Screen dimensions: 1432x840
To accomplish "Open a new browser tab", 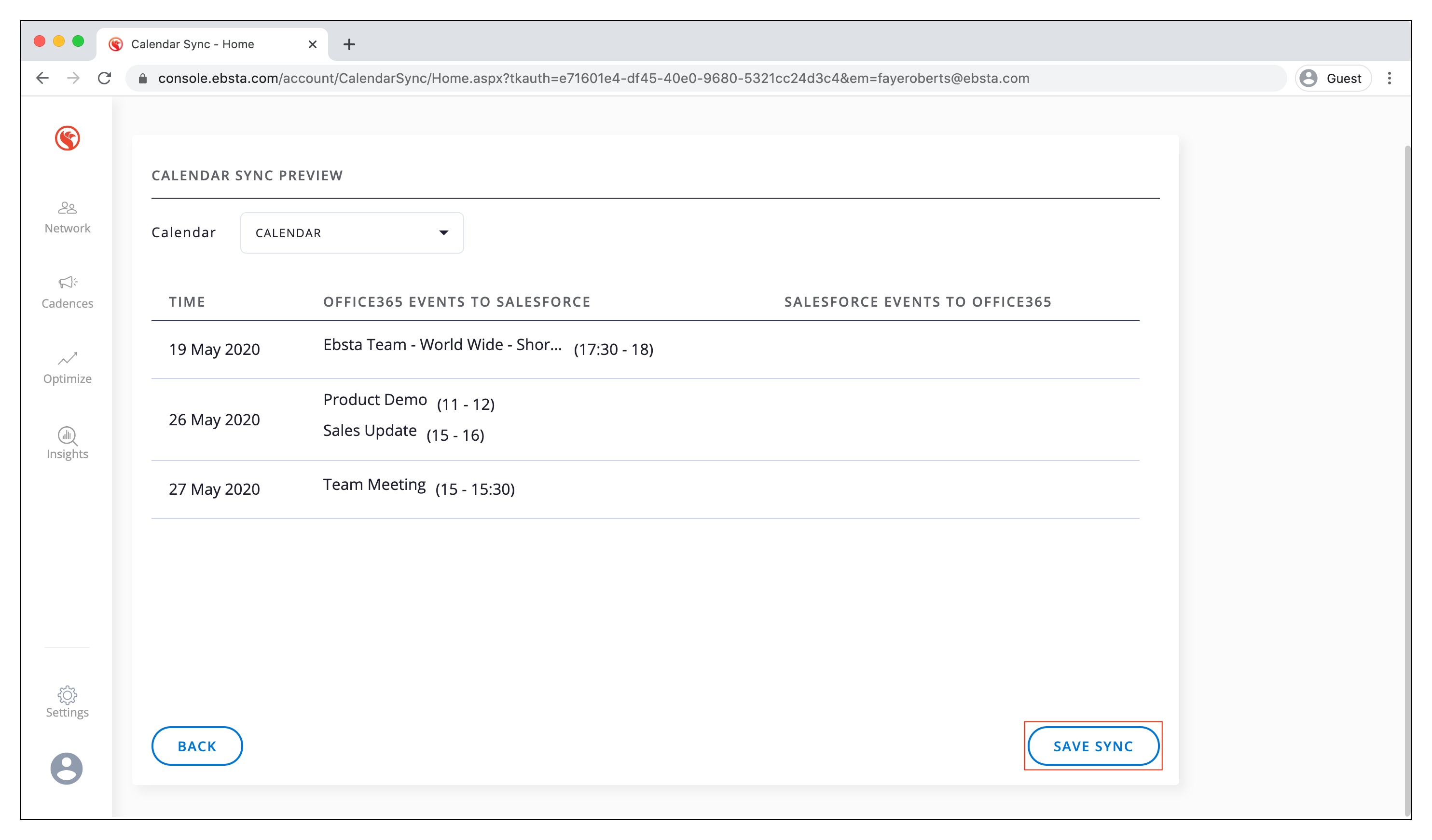I will [349, 44].
